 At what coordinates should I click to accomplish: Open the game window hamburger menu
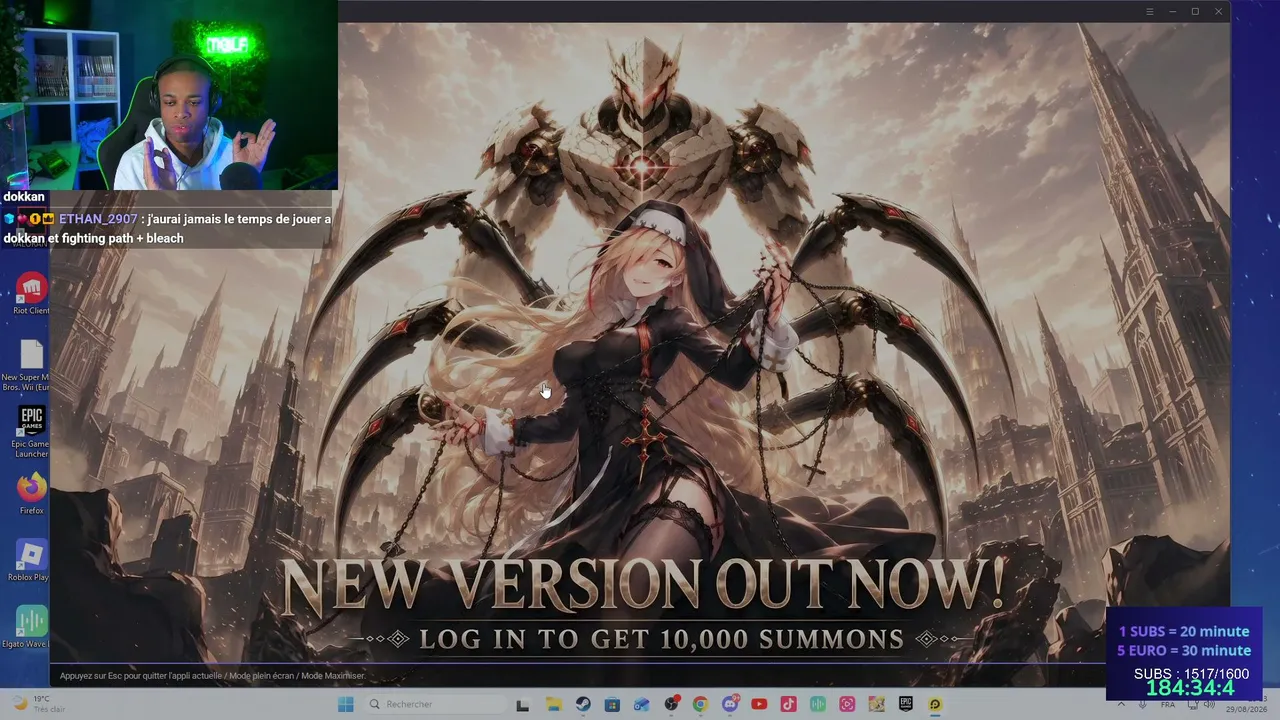pyautogui.click(x=1149, y=11)
